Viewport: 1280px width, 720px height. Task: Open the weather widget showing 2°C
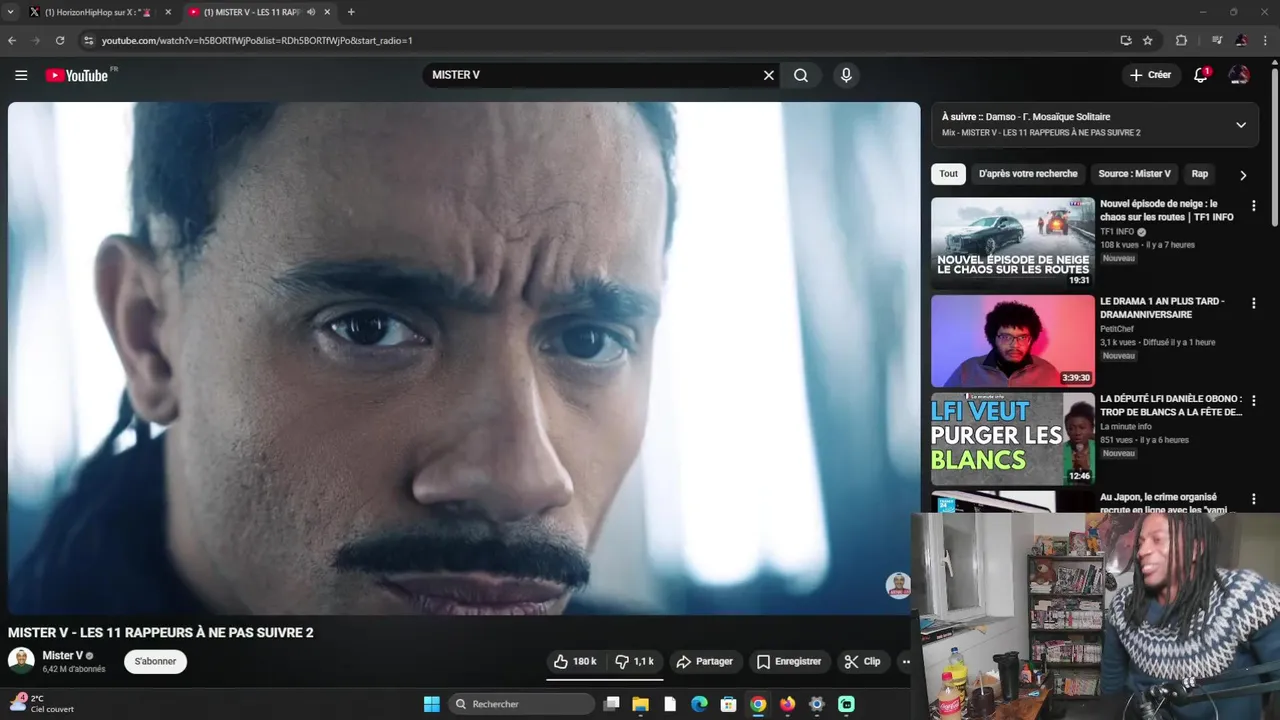click(42, 703)
